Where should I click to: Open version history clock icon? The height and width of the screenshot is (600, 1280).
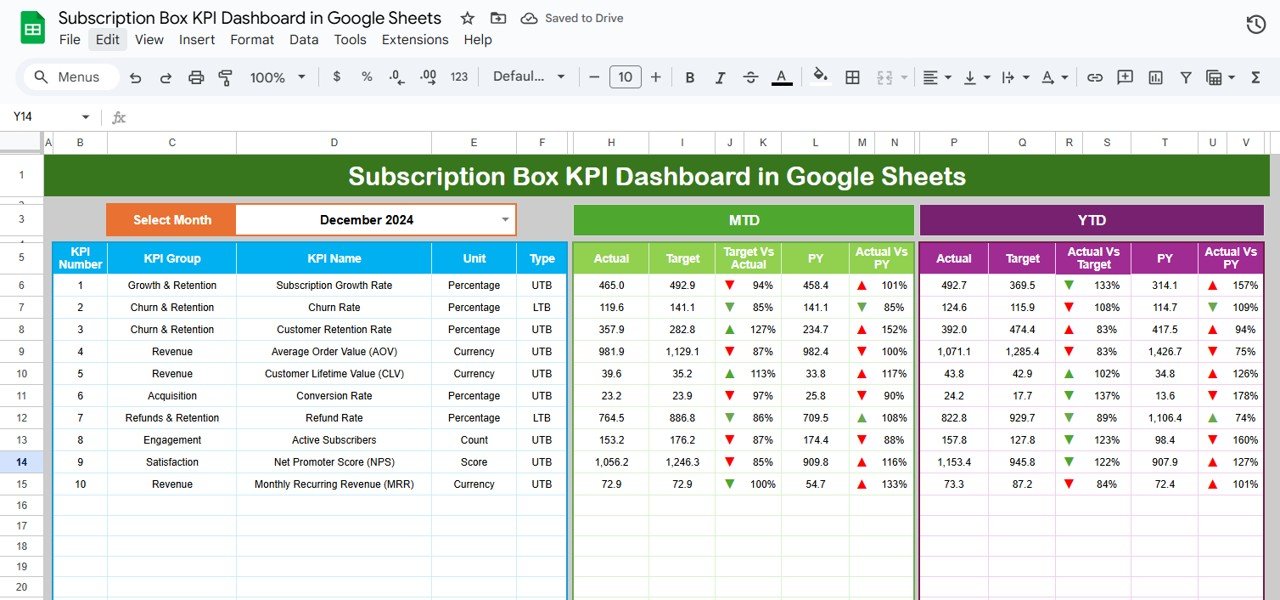click(1256, 25)
